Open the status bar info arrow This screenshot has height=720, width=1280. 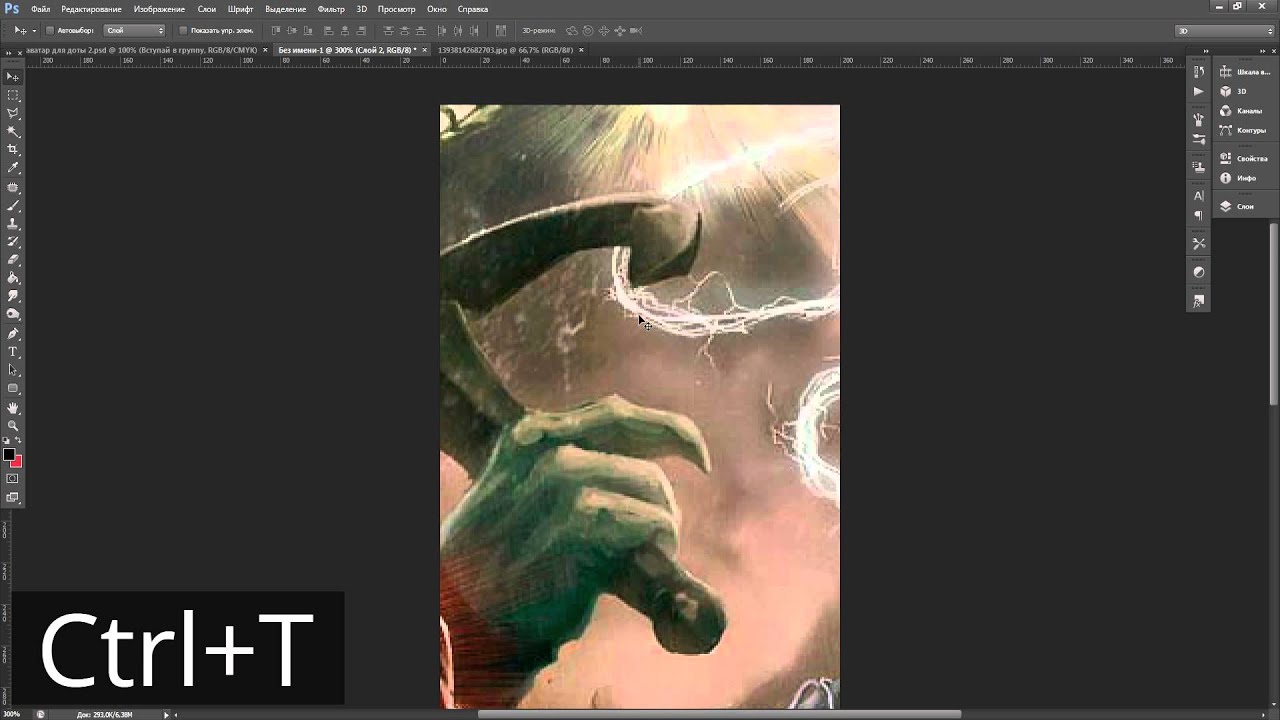[x=167, y=714]
